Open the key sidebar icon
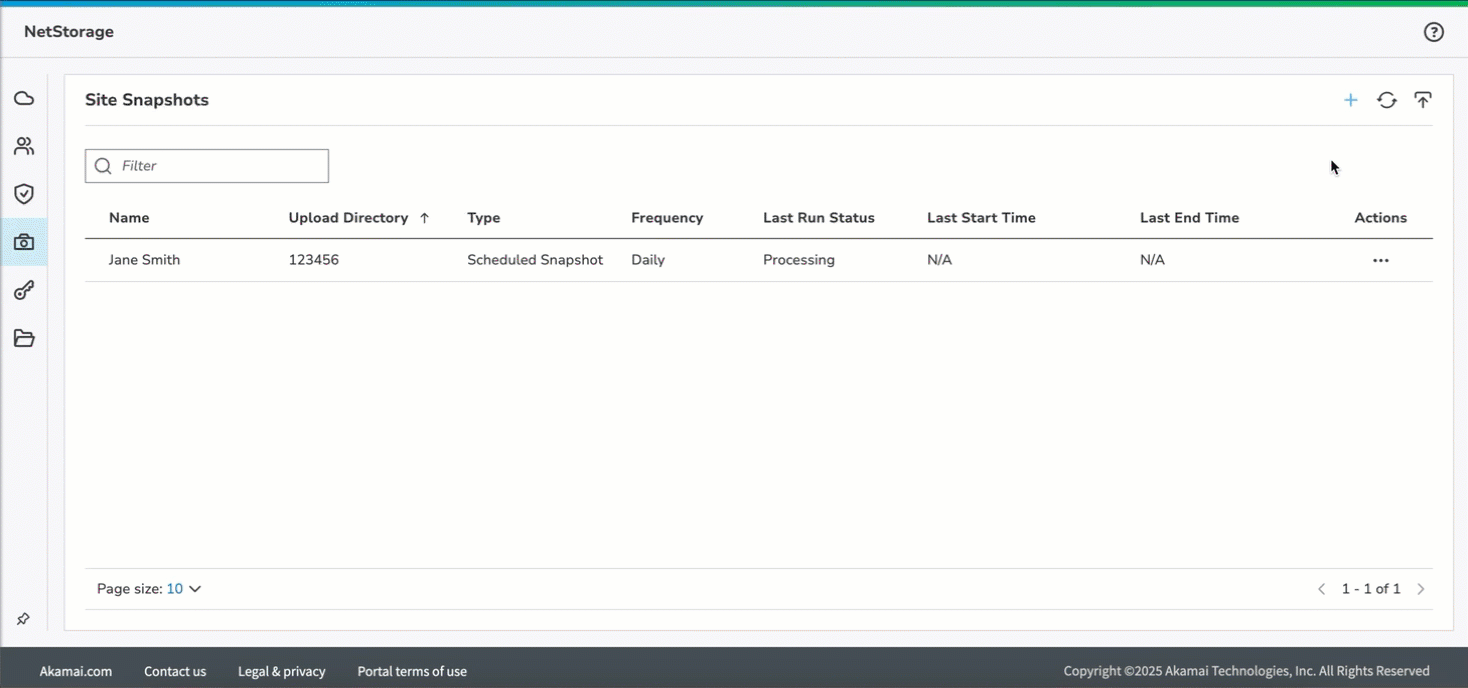 24,291
